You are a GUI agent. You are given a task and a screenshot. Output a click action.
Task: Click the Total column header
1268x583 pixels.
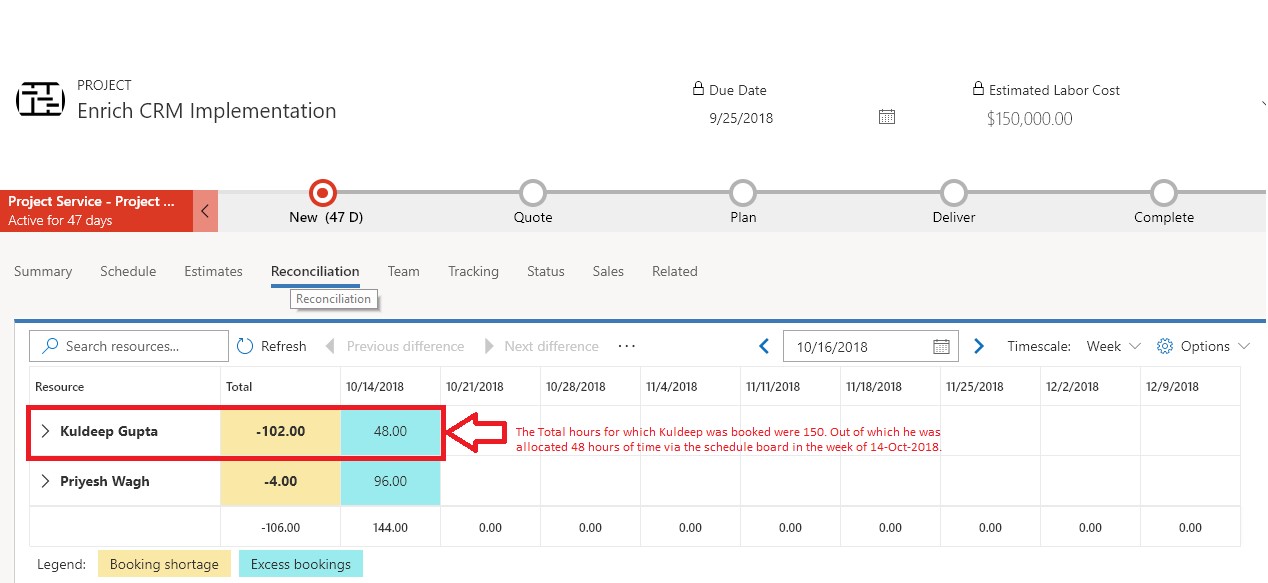(x=280, y=386)
